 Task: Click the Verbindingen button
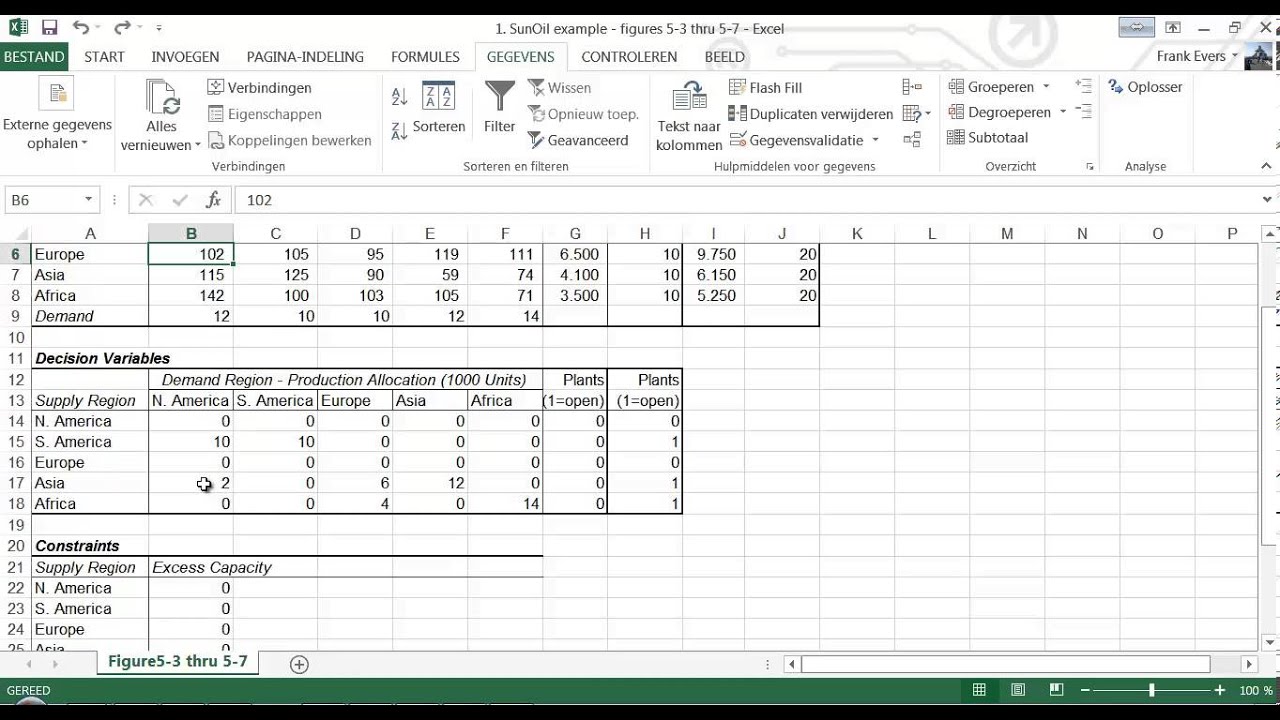click(260, 87)
